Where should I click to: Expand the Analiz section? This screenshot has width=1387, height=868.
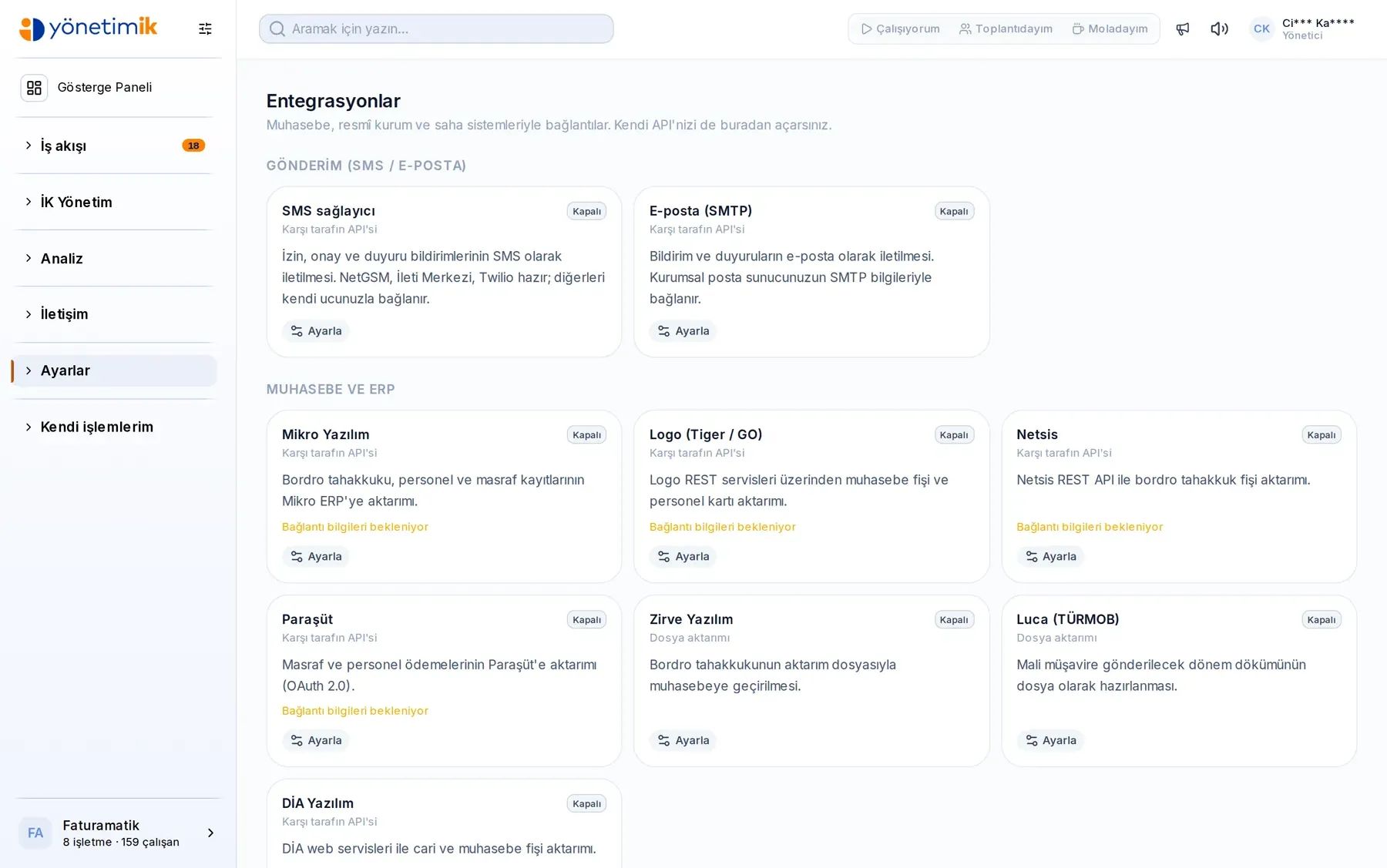tap(114, 258)
